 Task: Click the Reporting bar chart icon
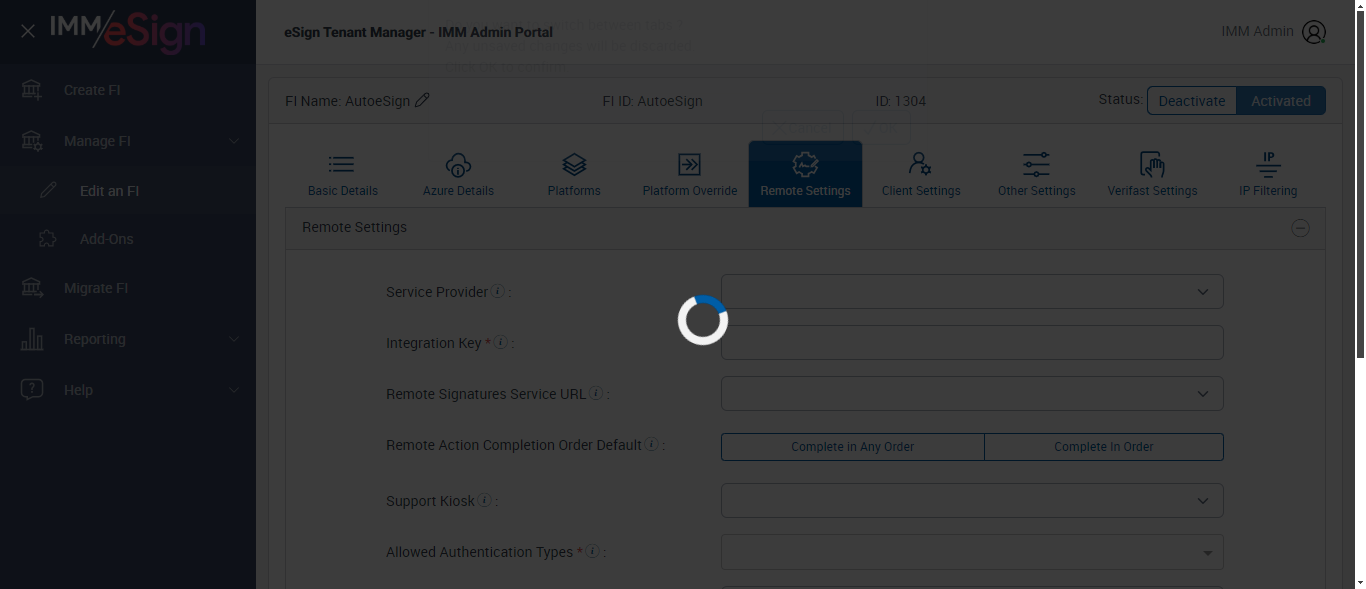tap(32, 339)
